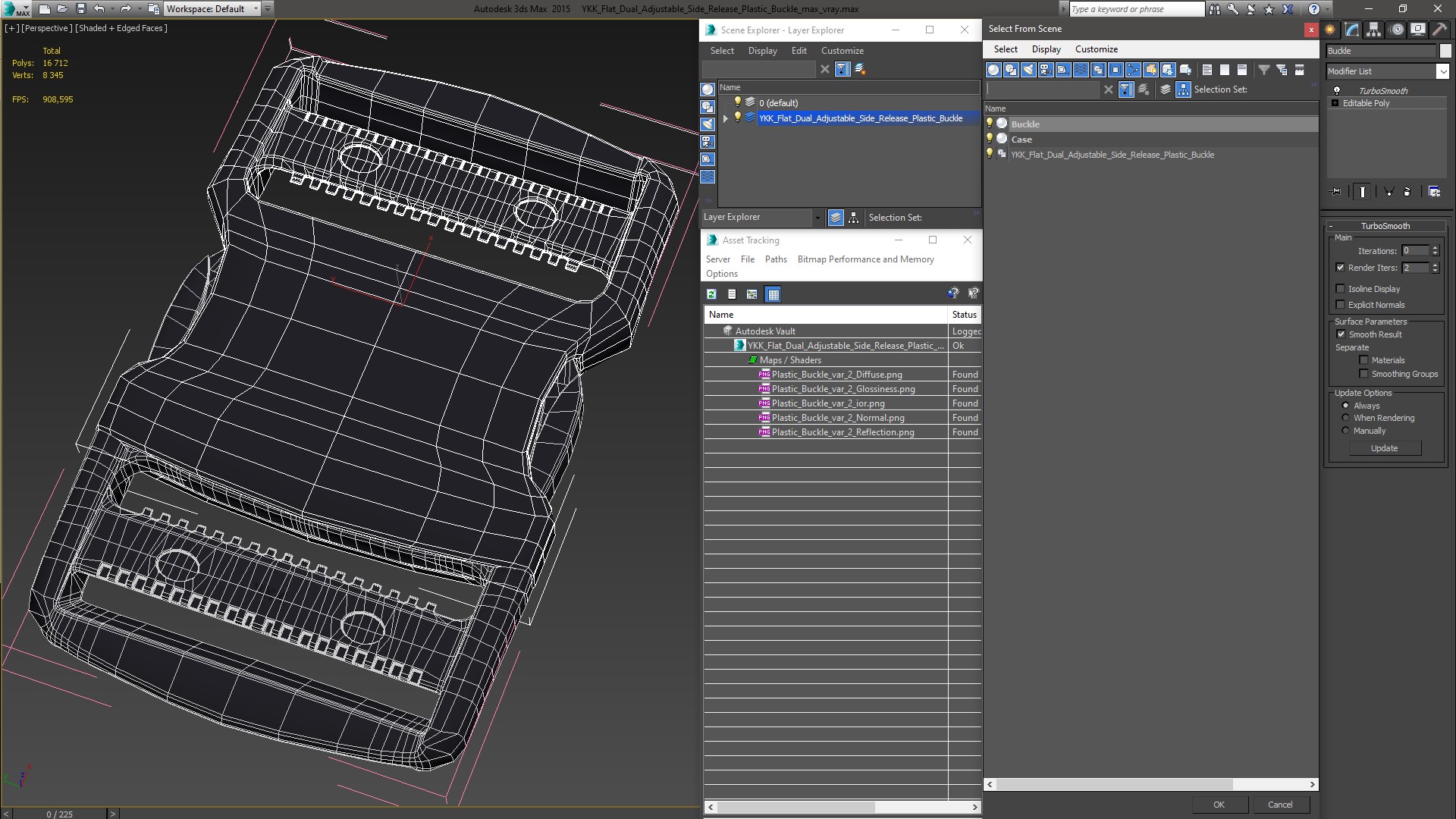Open the Motion command panel tab
Screen dimensions: 1456x819
tap(1396, 30)
